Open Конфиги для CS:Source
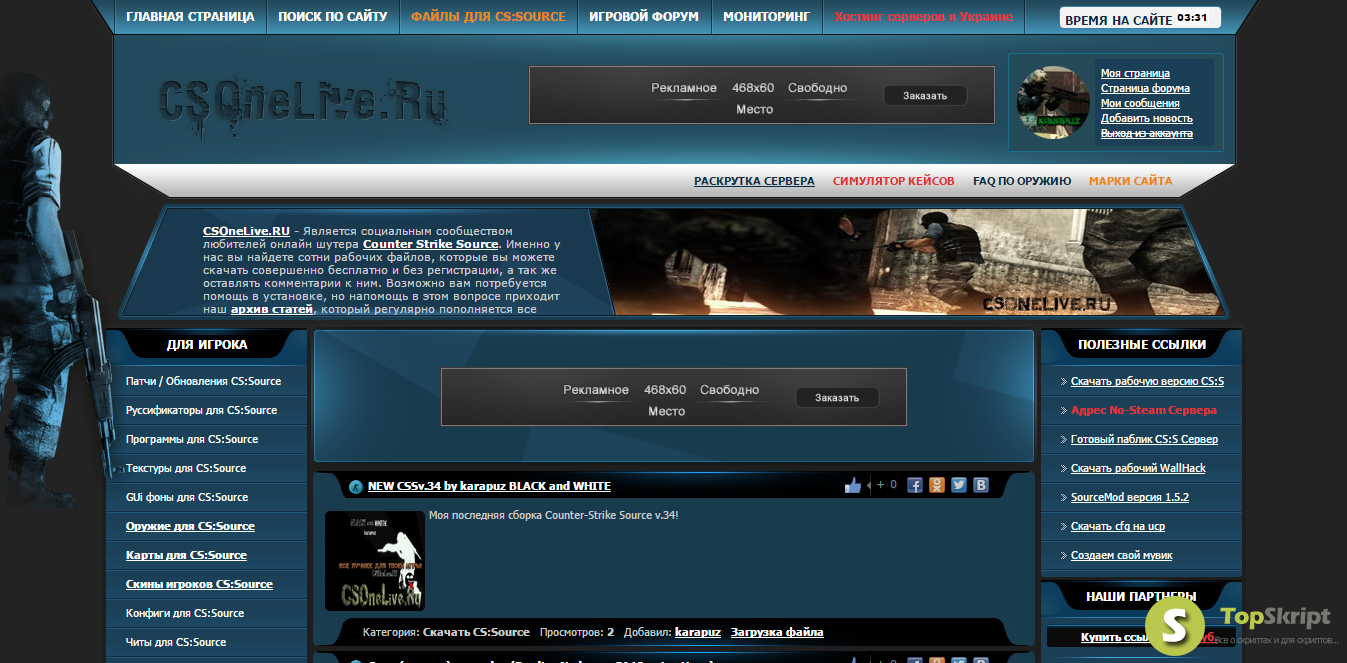Screen dimensions: 1347x663 pos(187,613)
